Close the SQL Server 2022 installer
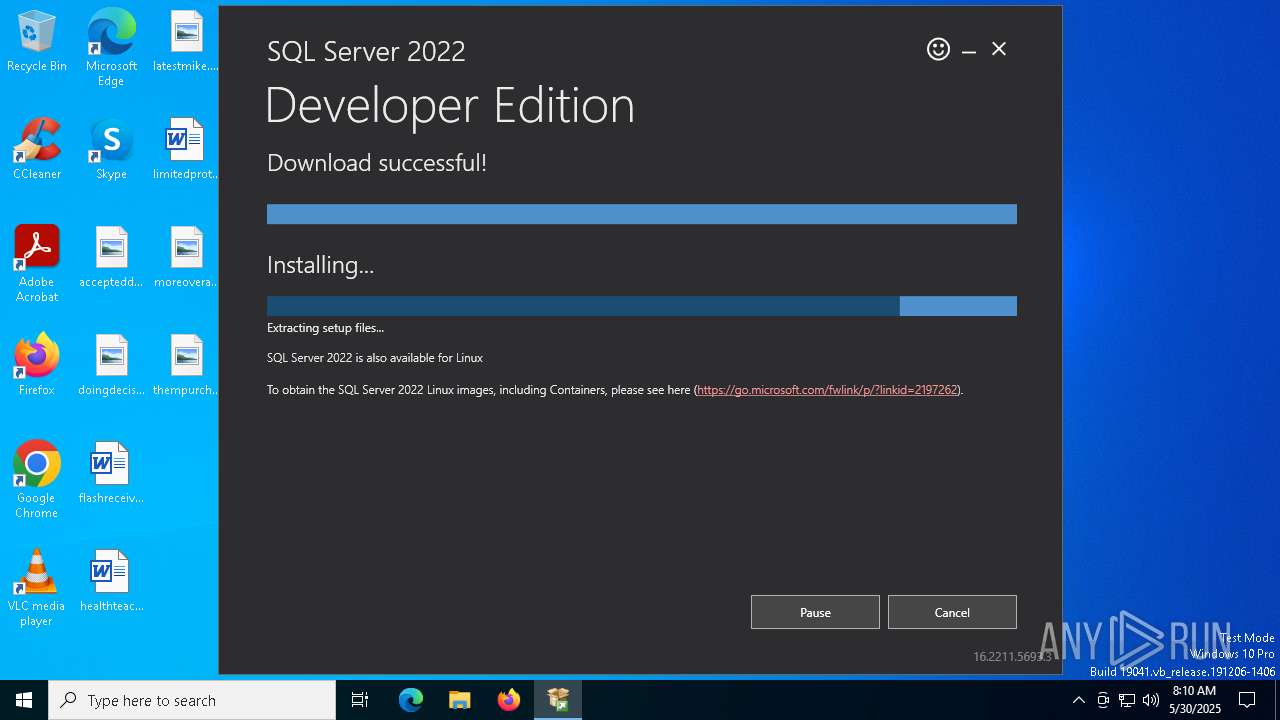 999,49
